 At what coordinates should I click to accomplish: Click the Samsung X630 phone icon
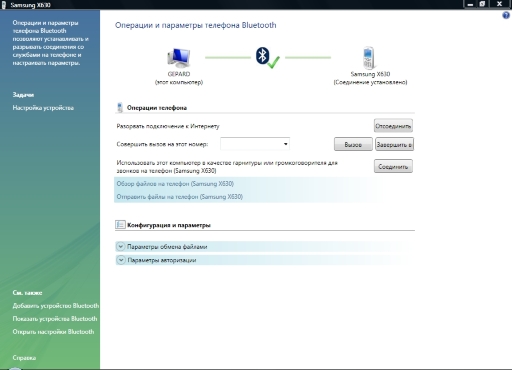click(x=369, y=57)
